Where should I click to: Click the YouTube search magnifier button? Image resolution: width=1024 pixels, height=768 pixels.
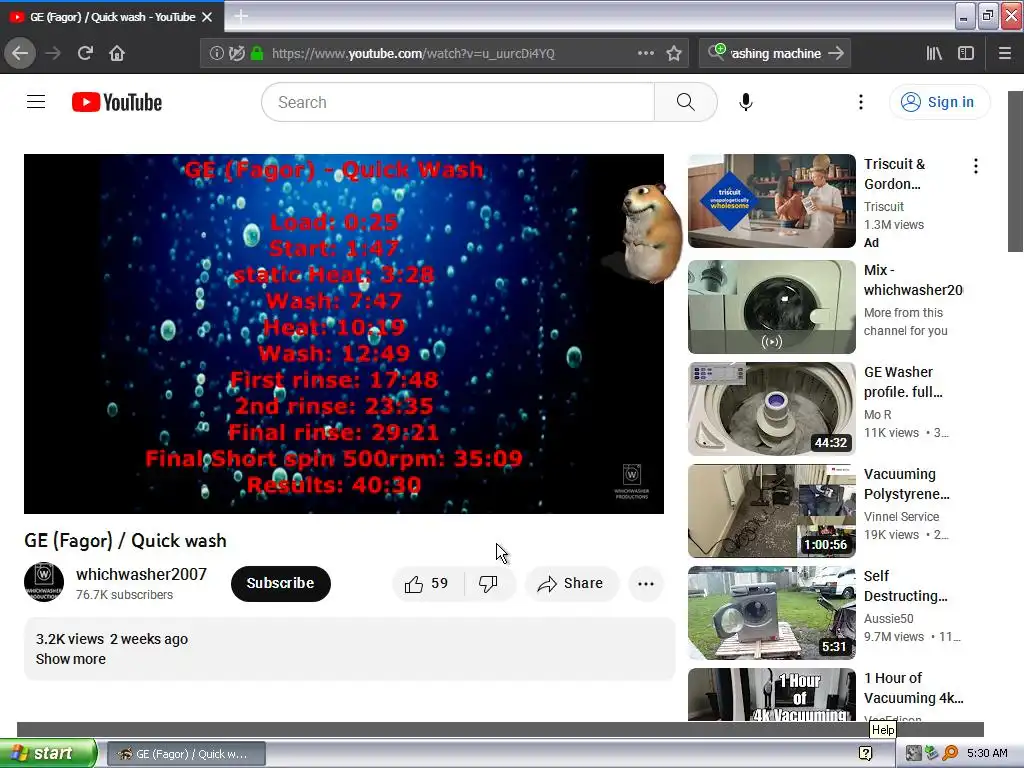click(x=685, y=102)
